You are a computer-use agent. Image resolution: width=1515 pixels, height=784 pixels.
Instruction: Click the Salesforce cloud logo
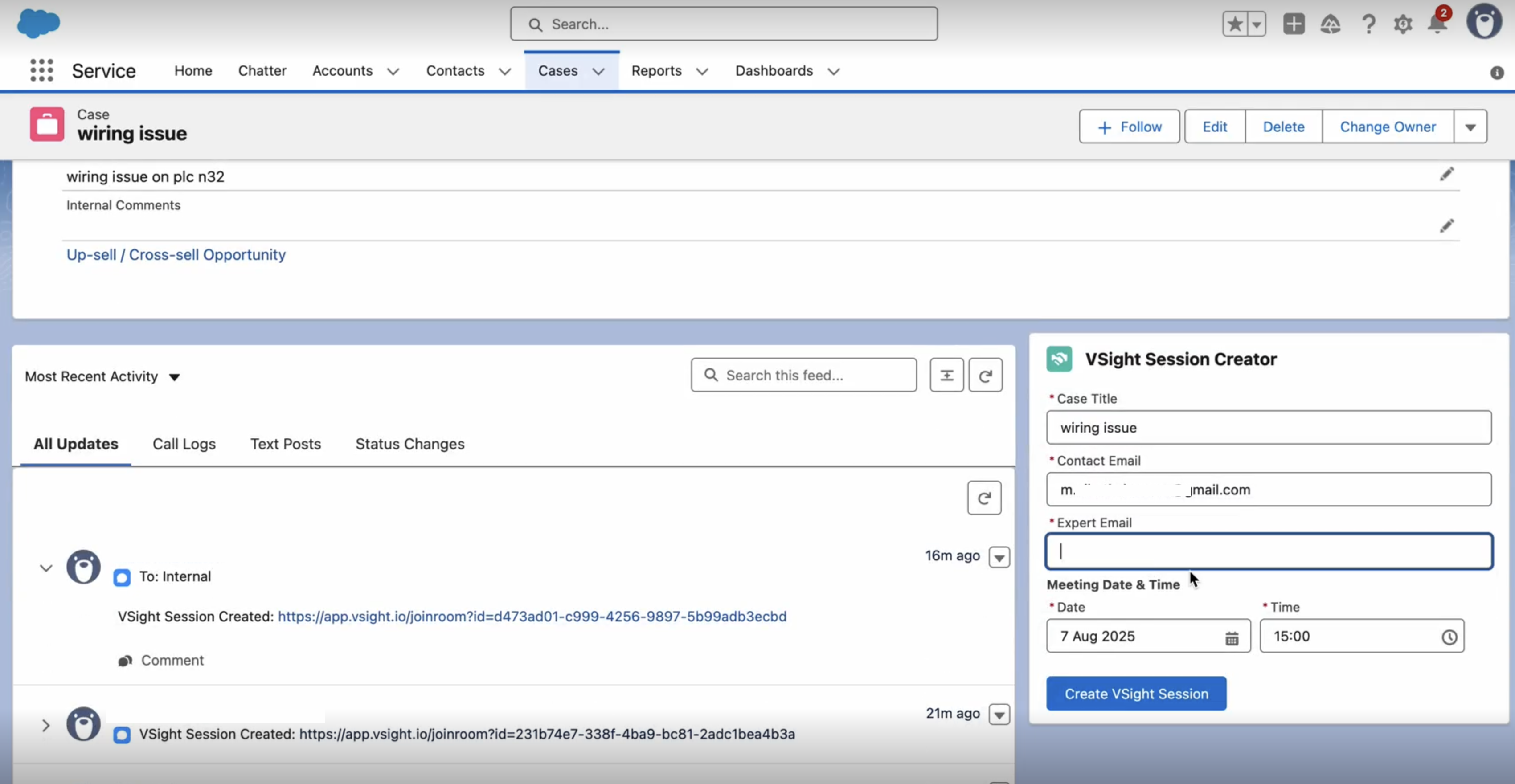pyautogui.click(x=38, y=24)
